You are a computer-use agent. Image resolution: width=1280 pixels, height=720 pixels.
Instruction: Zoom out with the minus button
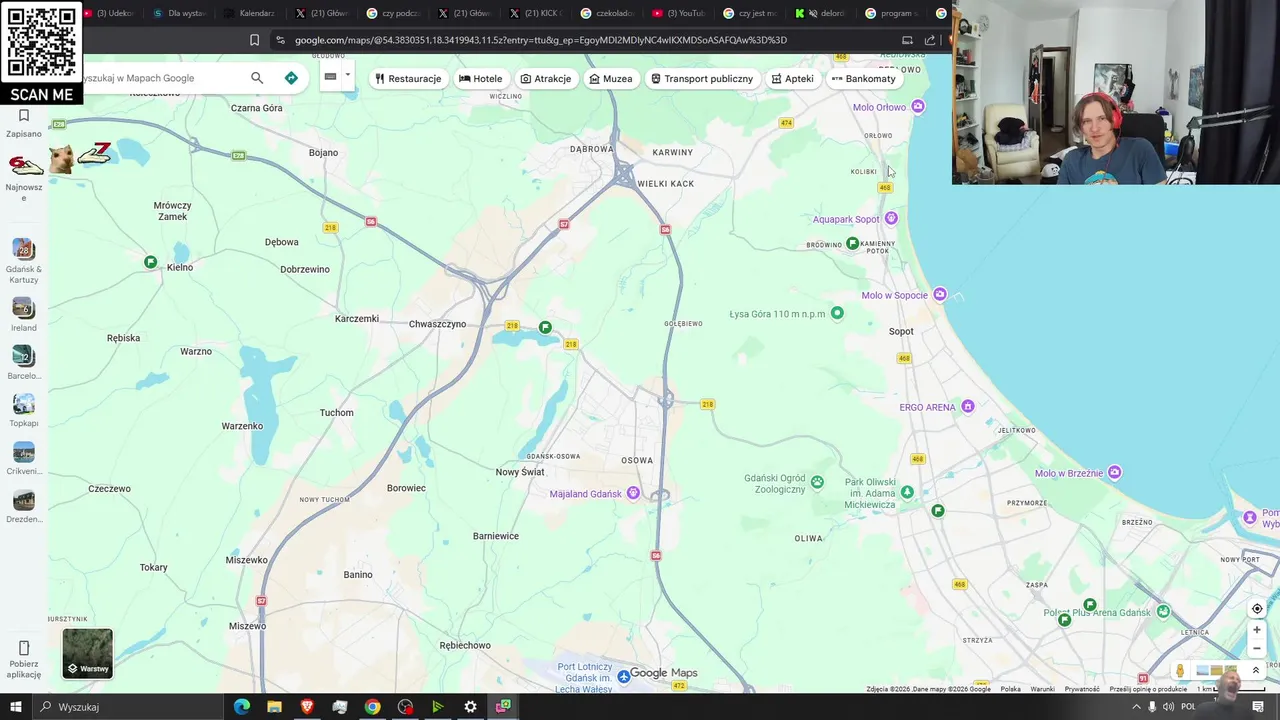pyautogui.click(x=1257, y=648)
